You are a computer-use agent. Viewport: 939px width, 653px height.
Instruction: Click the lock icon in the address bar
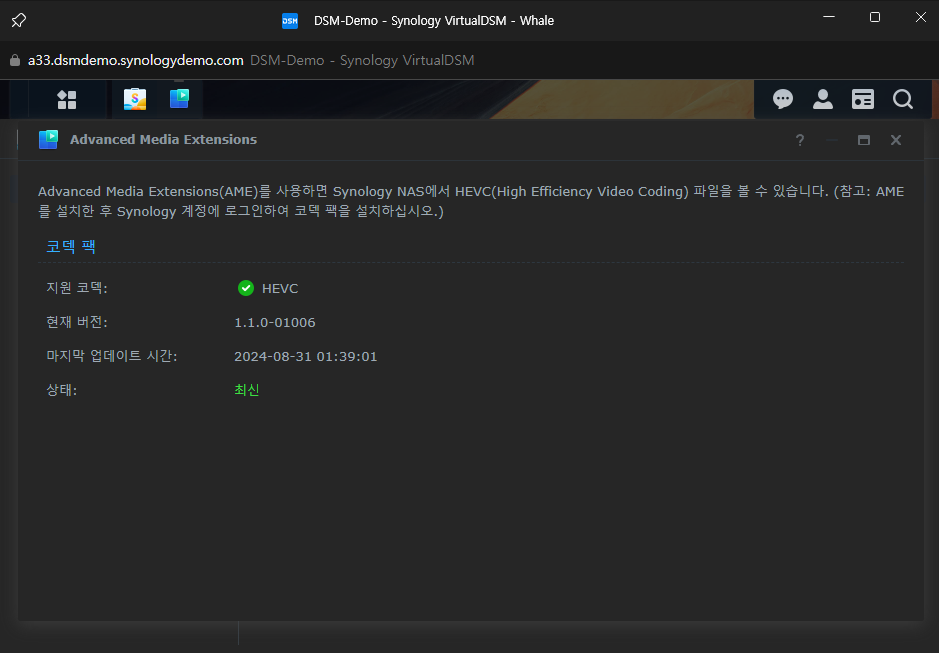click(14, 60)
